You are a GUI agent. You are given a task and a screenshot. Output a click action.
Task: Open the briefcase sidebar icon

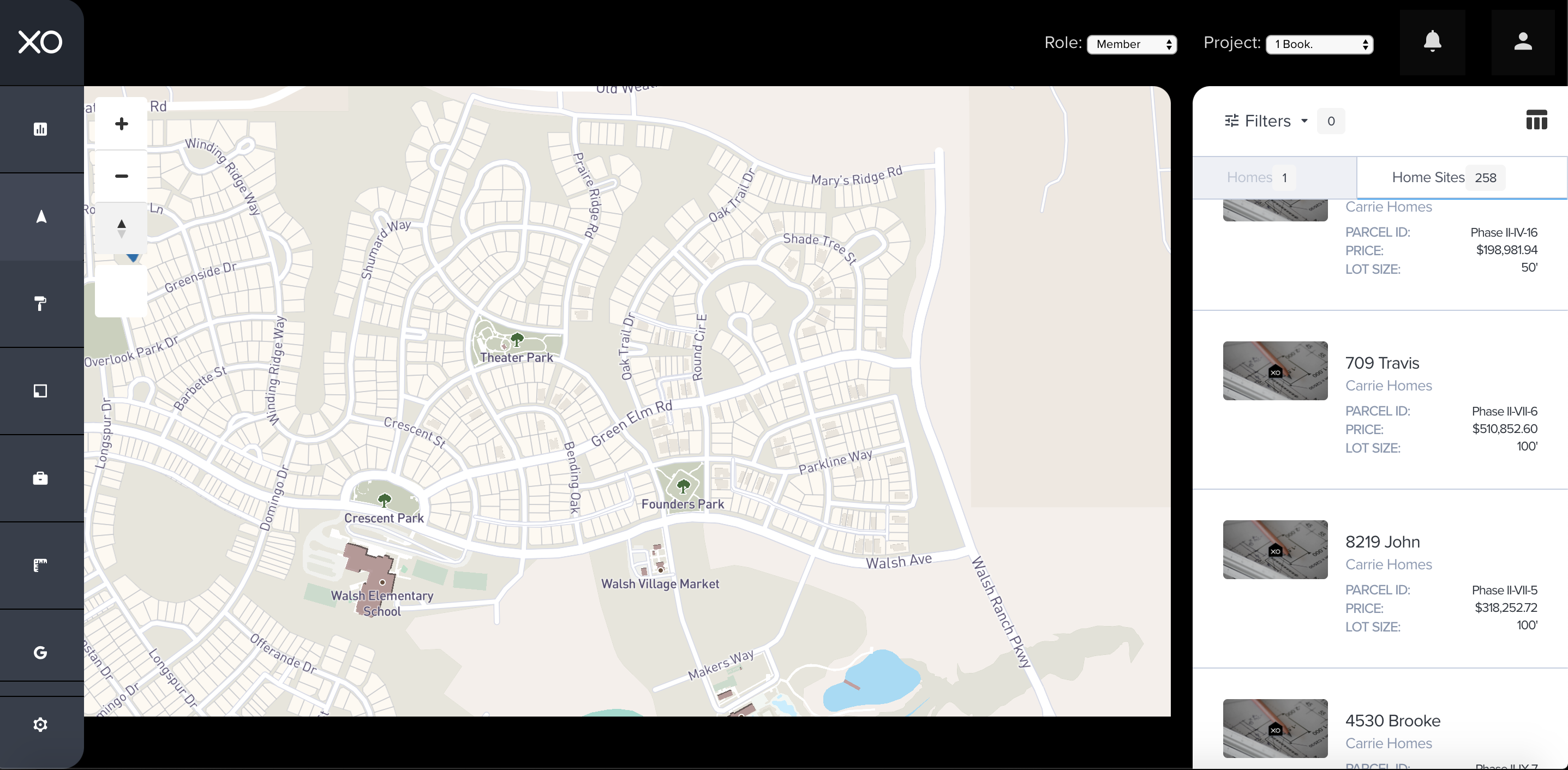coord(40,478)
